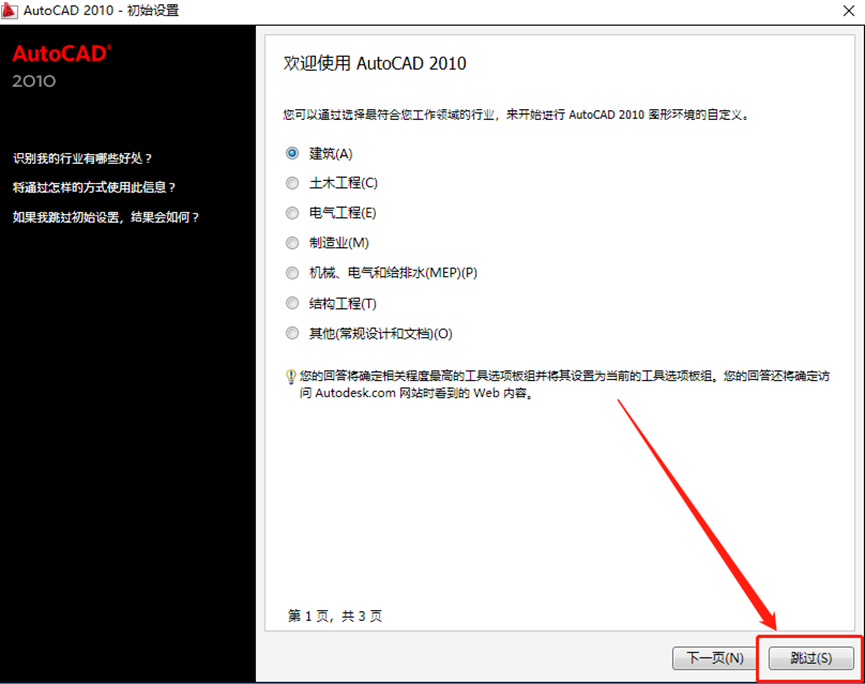Click the 下一页(N) button
The image size is (865, 684).
tap(714, 658)
